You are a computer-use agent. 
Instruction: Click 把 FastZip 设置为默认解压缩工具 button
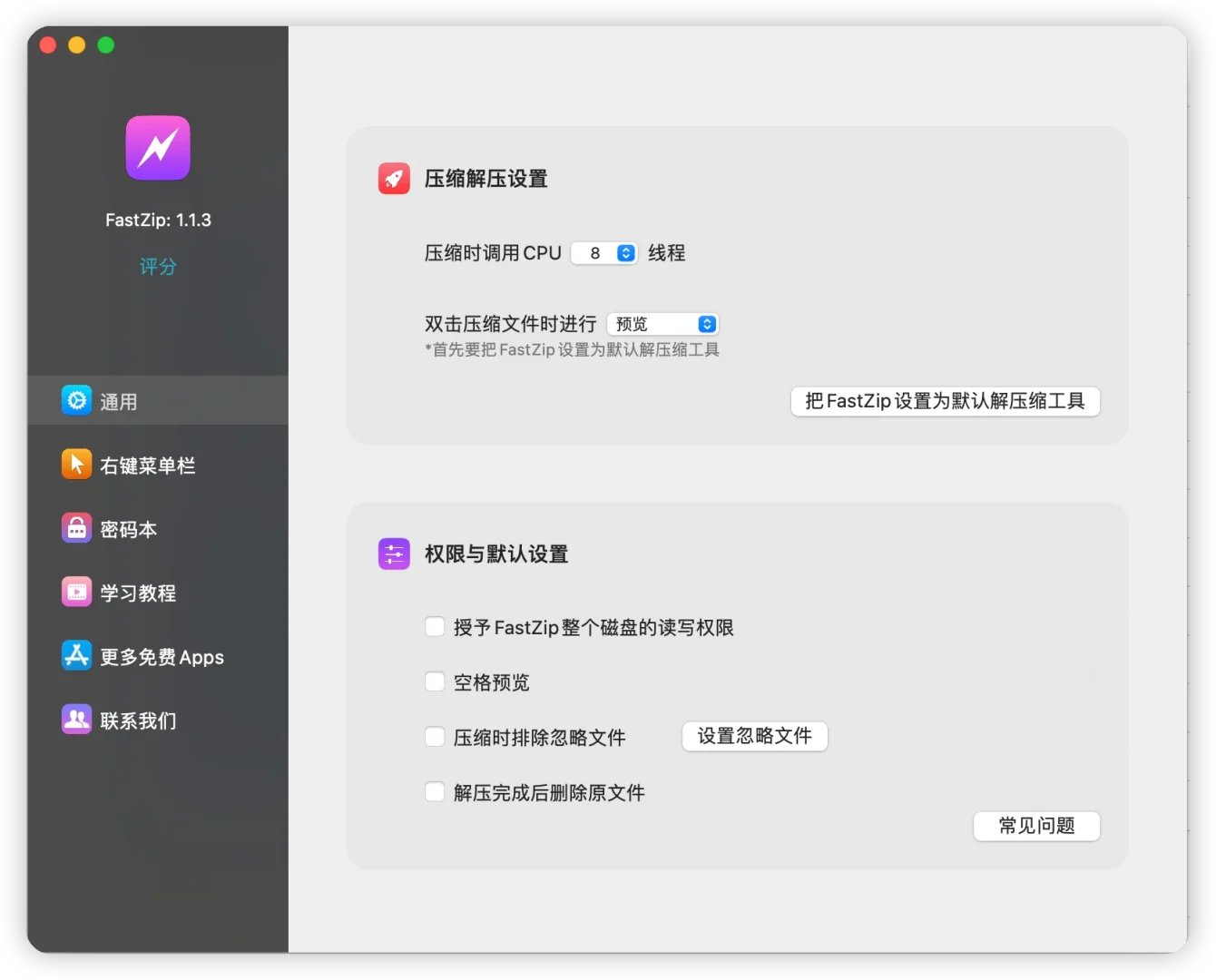(945, 401)
